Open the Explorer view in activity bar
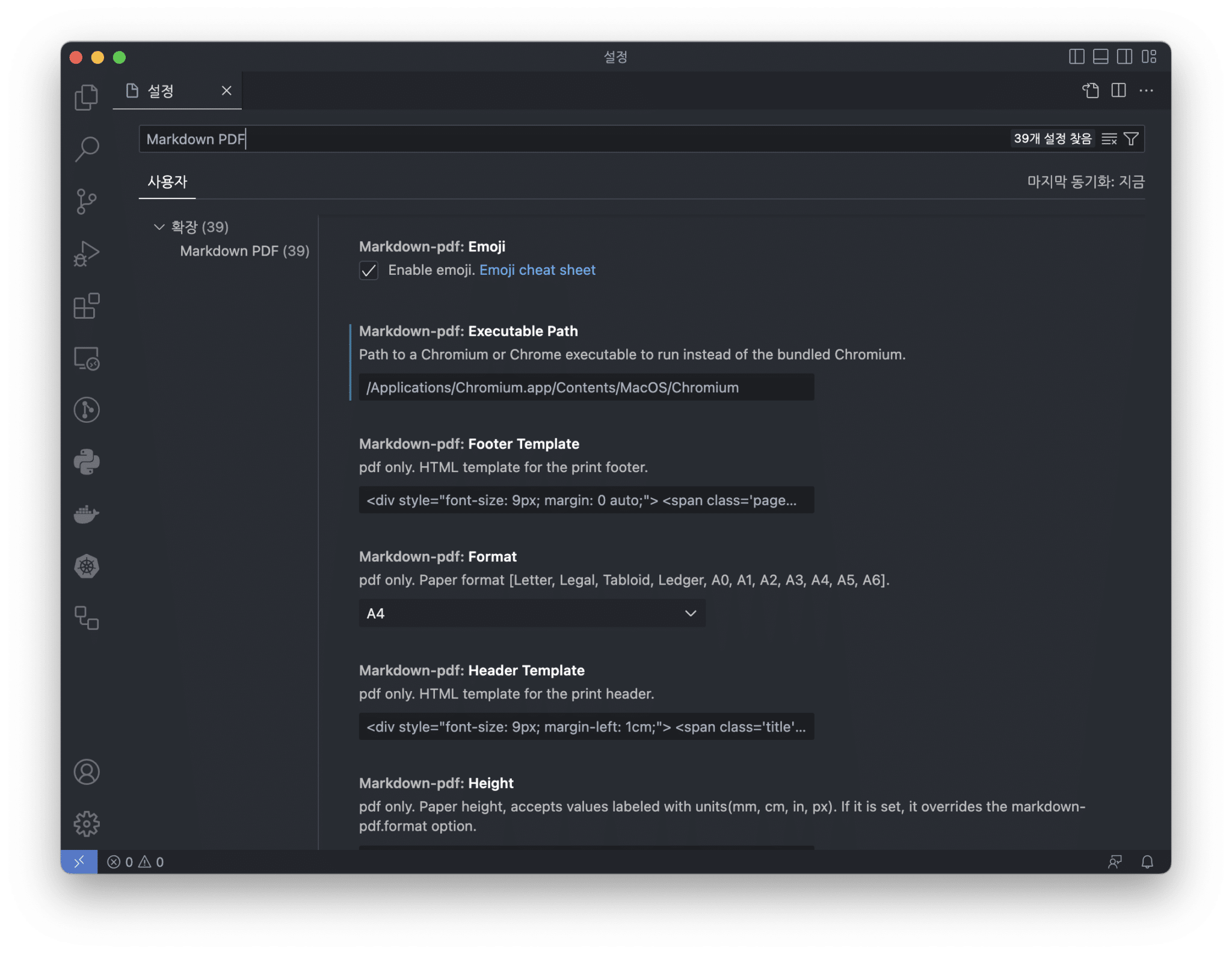The image size is (1232, 954). click(87, 97)
